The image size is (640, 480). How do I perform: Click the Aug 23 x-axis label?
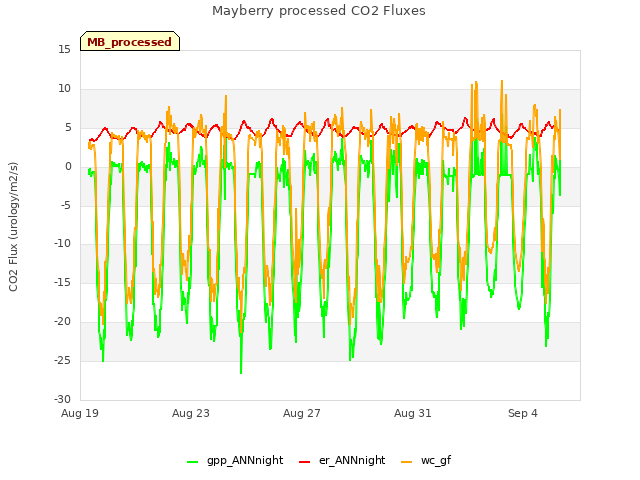click(191, 413)
